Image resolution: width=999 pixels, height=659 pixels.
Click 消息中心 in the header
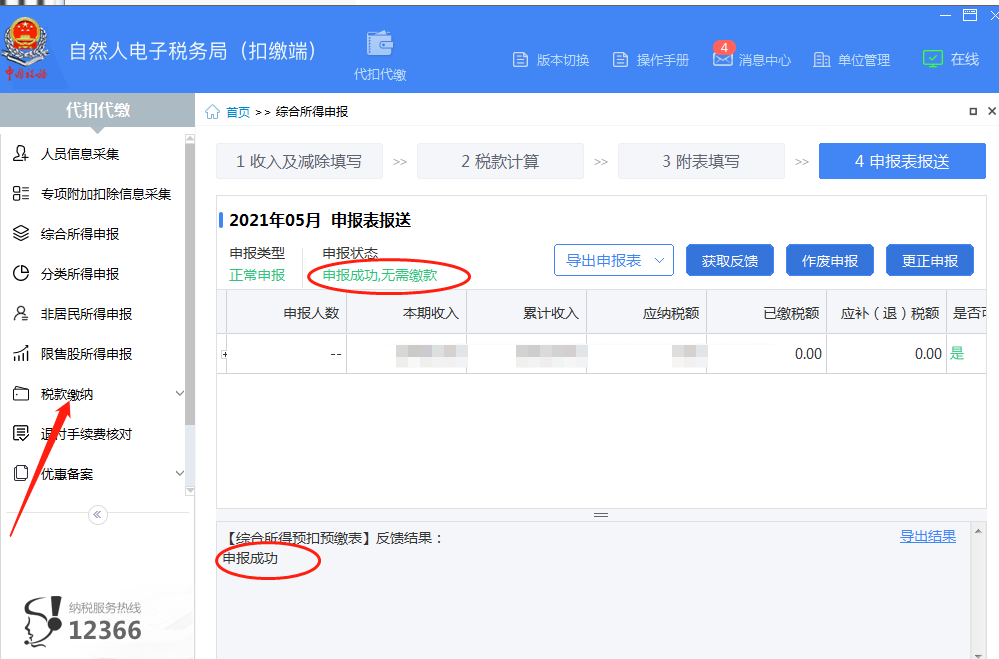click(x=765, y=60)
